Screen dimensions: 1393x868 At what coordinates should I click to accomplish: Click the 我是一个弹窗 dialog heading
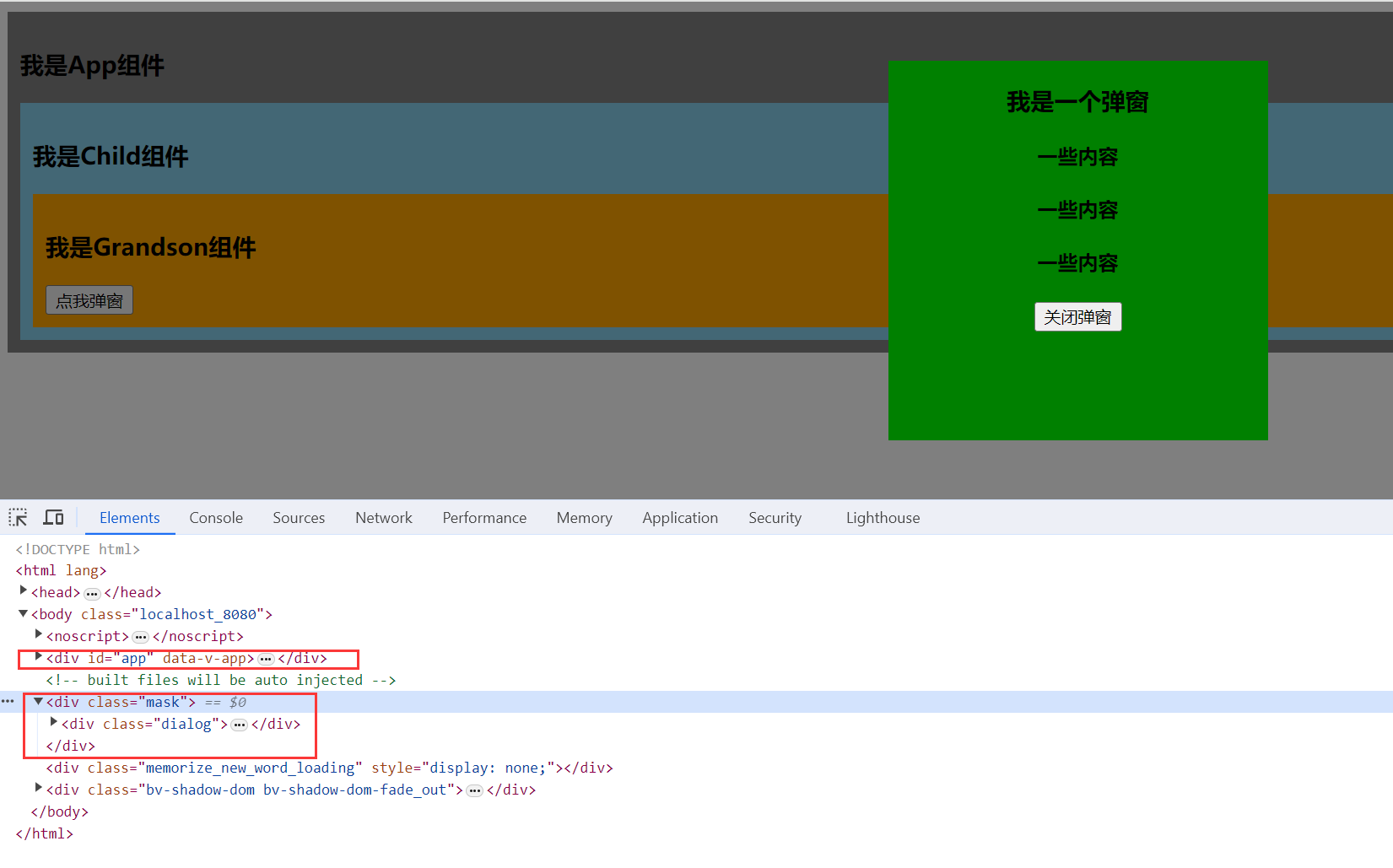pos(1077,102)
